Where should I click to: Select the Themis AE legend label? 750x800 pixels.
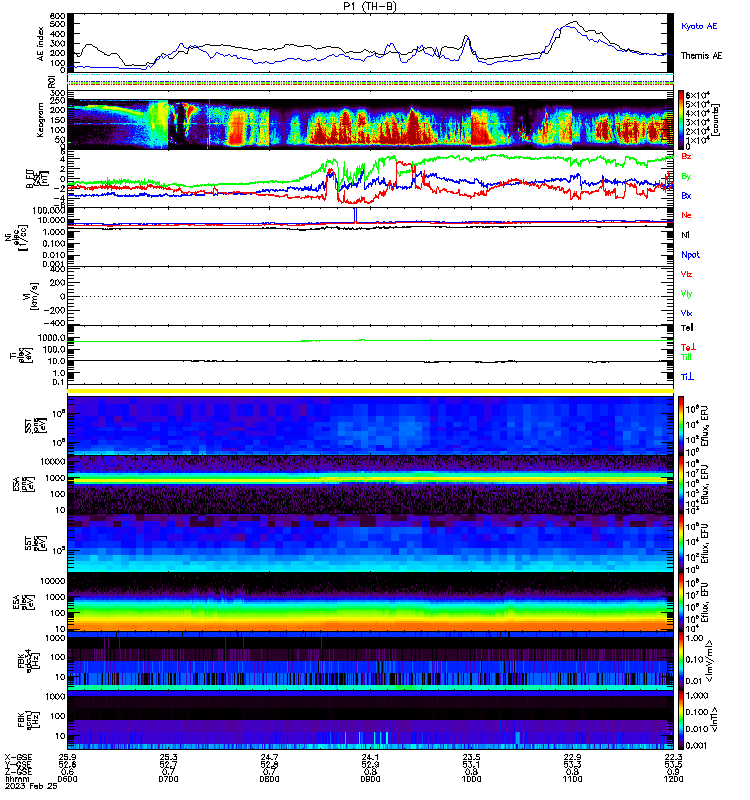tap(701, 56)
